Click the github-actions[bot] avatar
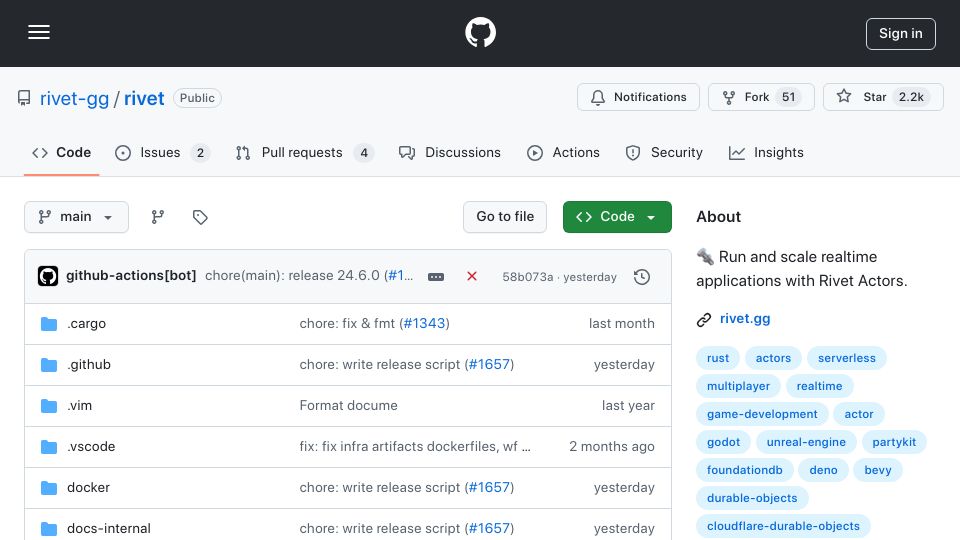960x540 pixels. (x=48, y=276)
